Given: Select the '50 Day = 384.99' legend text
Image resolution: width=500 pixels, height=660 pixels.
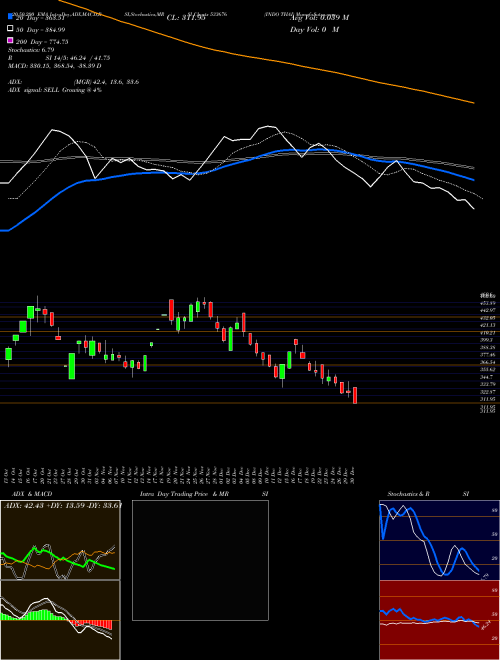Looking at the screenshot, I should (x=40, y=29).
